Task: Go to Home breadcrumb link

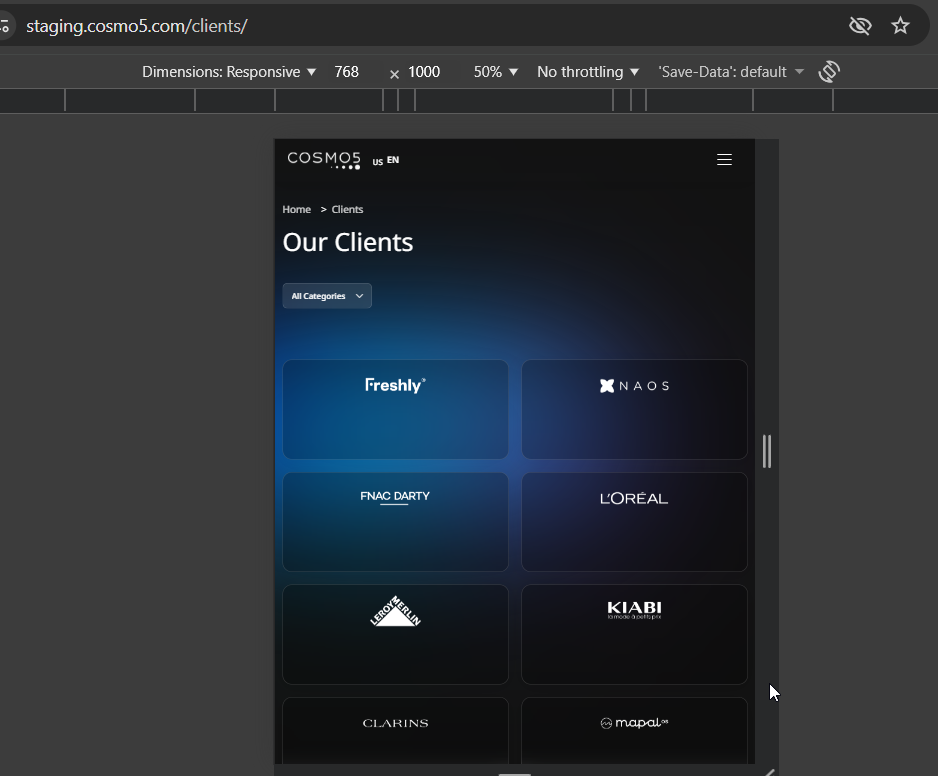Action: [297, 209]
